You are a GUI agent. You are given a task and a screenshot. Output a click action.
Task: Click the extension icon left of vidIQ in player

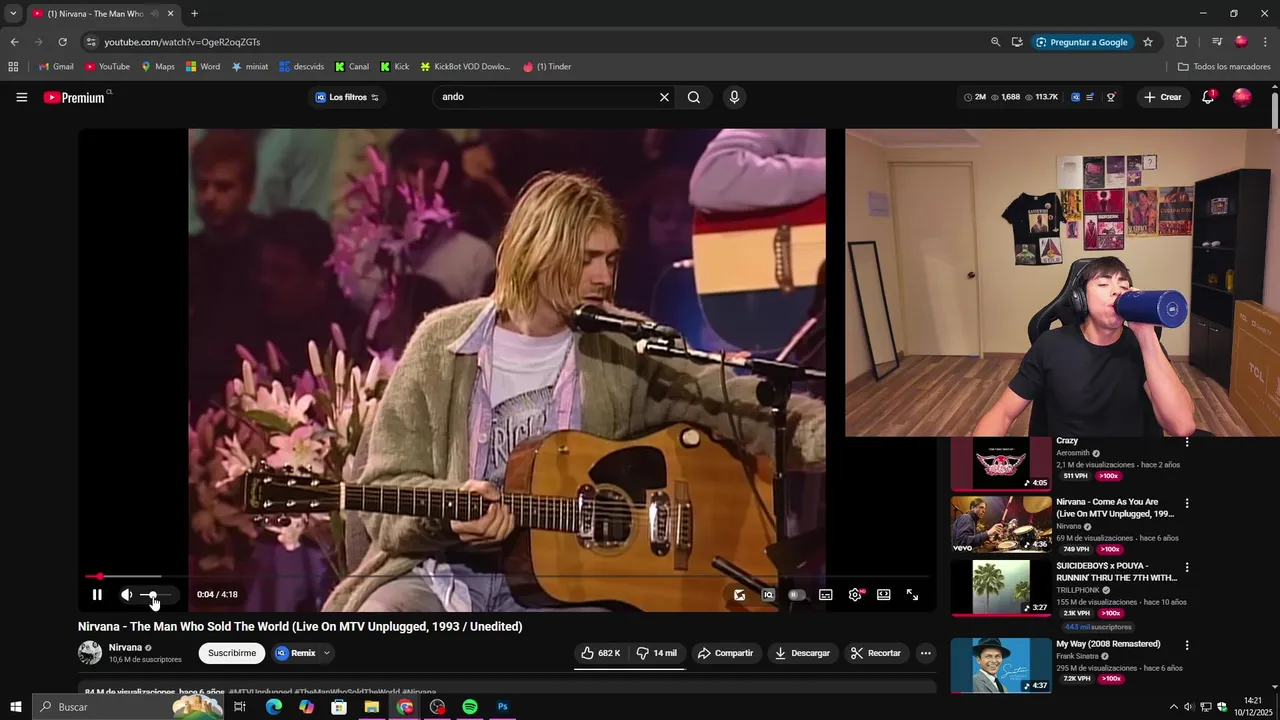(x=739, y=594)
